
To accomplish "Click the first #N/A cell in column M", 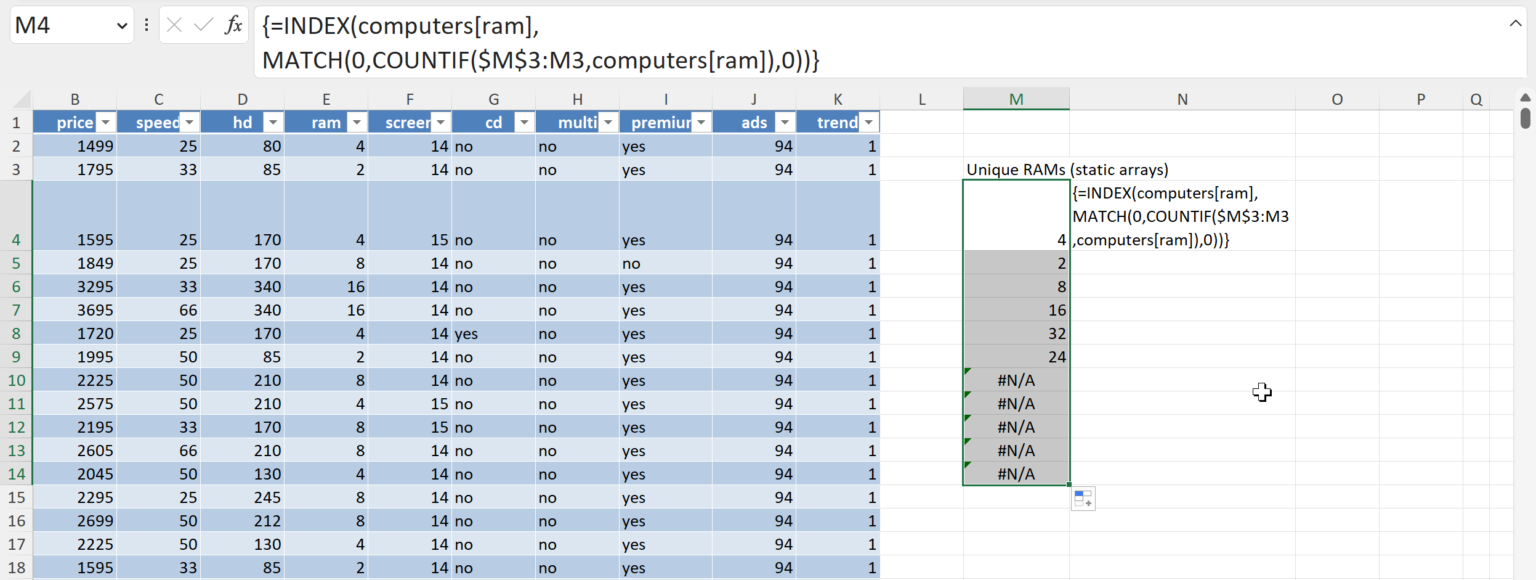I will point(1016,380).
